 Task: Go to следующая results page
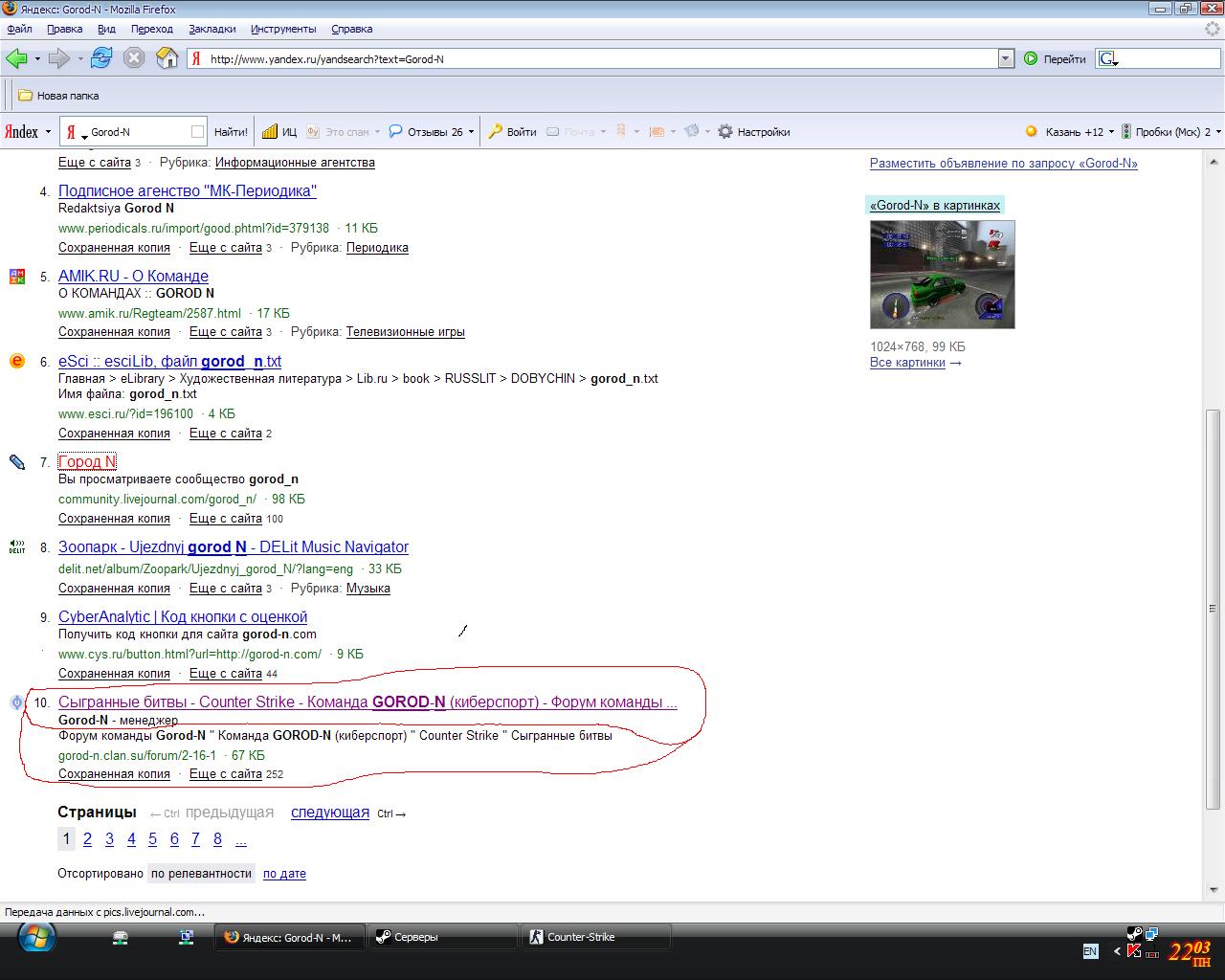[330, 813]
